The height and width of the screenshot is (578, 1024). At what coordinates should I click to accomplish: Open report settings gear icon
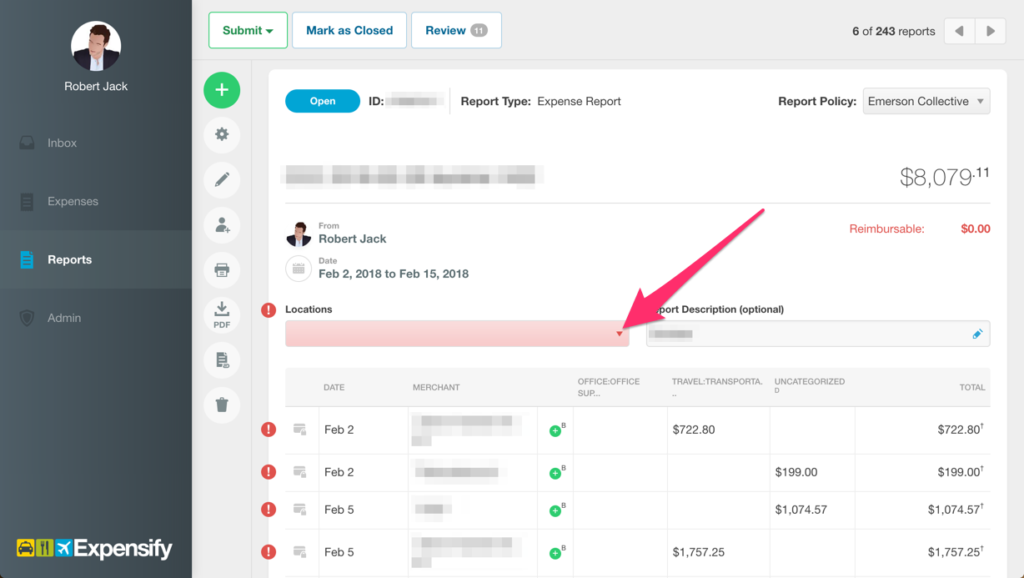click(x=222, y=134)
